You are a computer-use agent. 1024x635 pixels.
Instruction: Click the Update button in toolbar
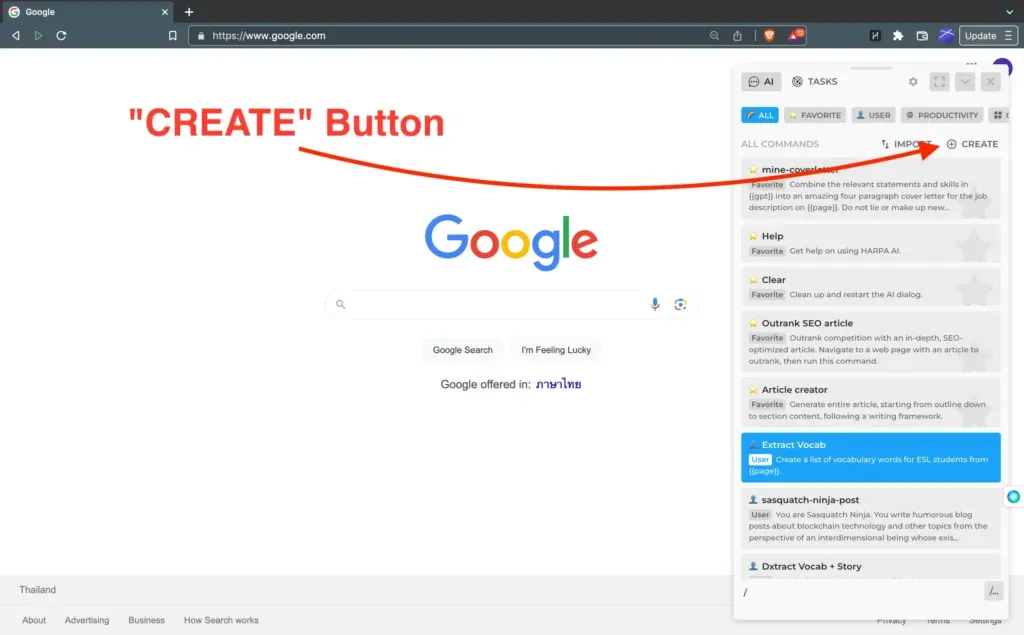[x=988, y=36]
